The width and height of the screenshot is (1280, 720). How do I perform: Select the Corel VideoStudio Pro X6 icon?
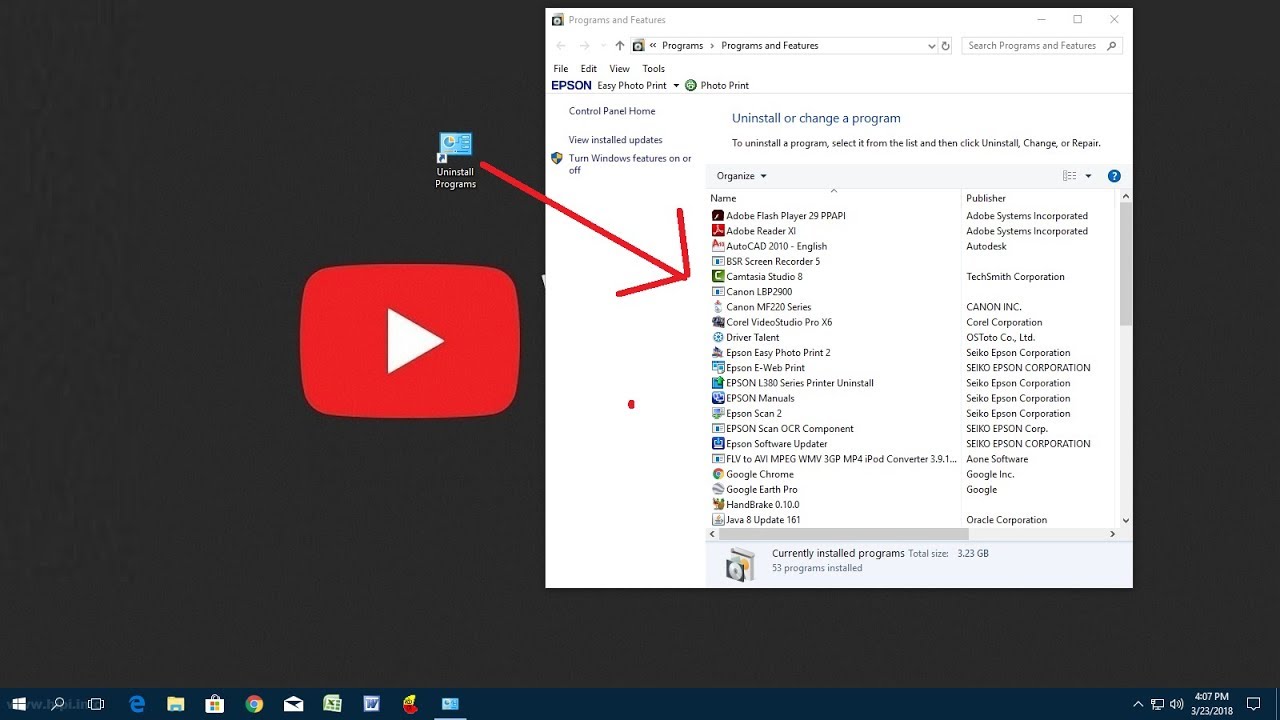(x=717, y=322)
